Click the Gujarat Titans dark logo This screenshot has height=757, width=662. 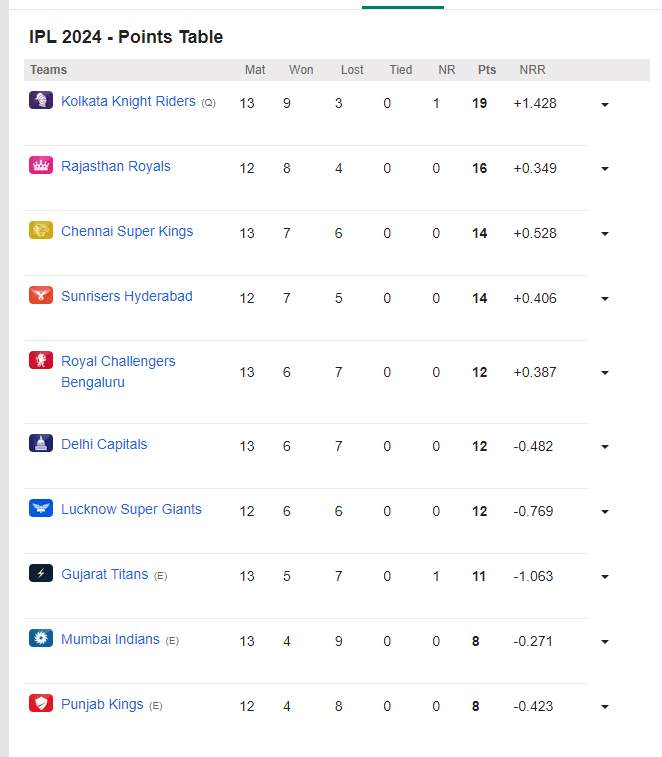click(41, 573)
